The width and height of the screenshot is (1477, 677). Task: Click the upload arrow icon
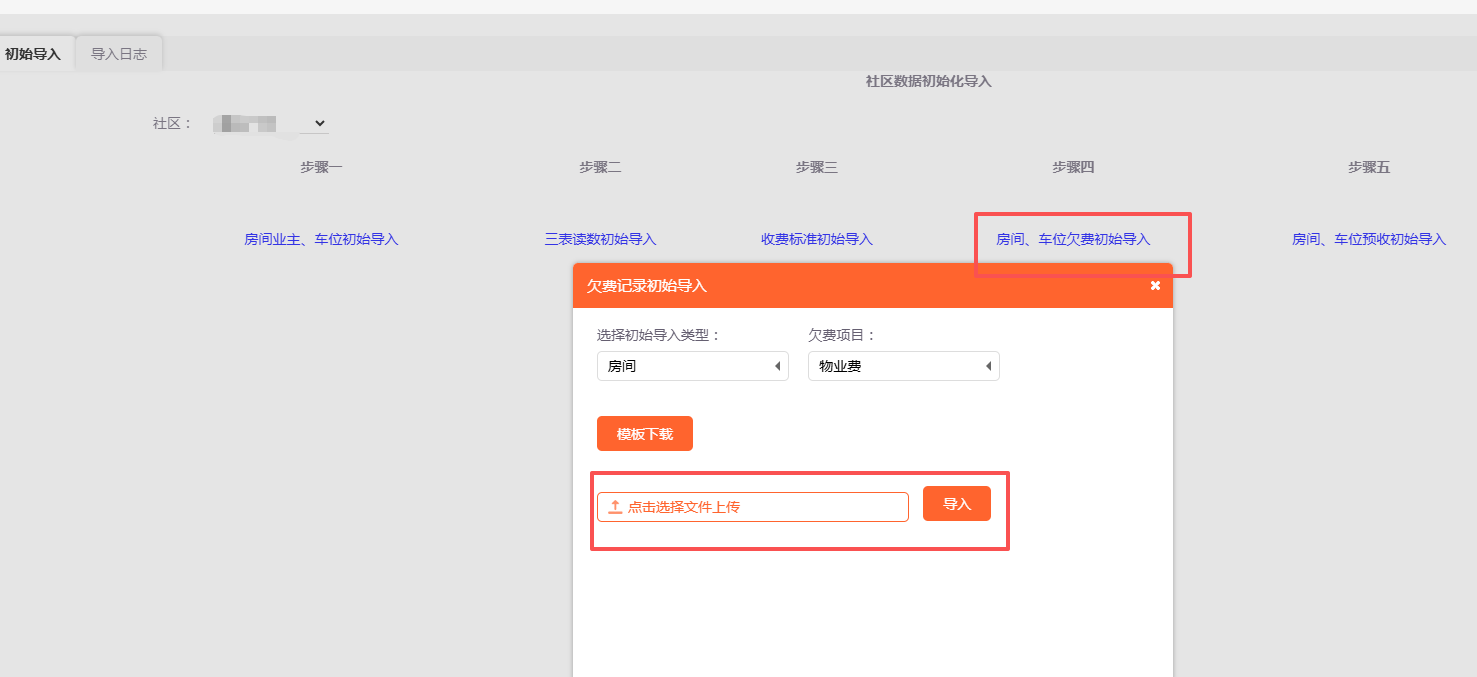[x=615, y=507]
